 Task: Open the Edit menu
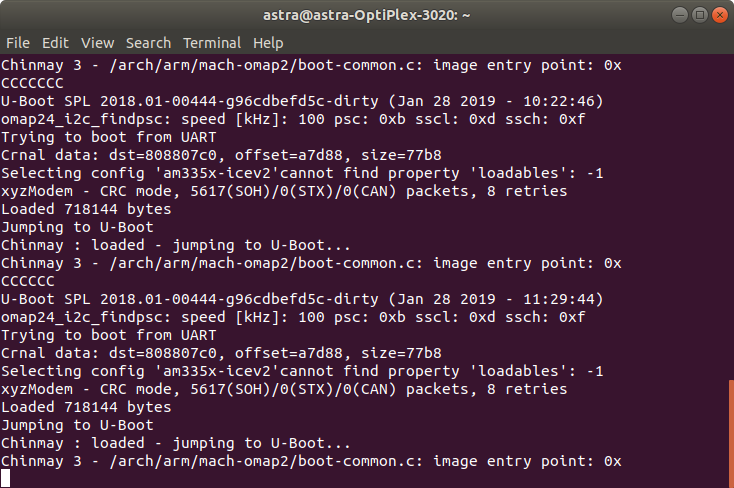pyautogui.click(x=55, y=43)
